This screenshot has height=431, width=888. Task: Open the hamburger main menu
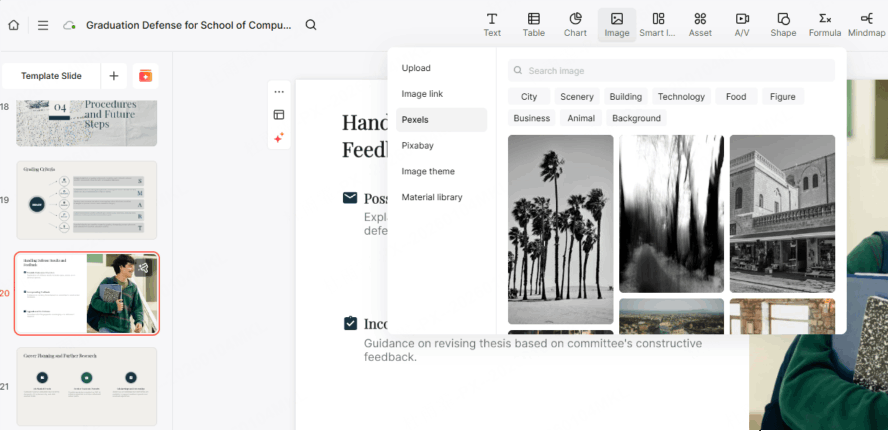pos(43,25)
